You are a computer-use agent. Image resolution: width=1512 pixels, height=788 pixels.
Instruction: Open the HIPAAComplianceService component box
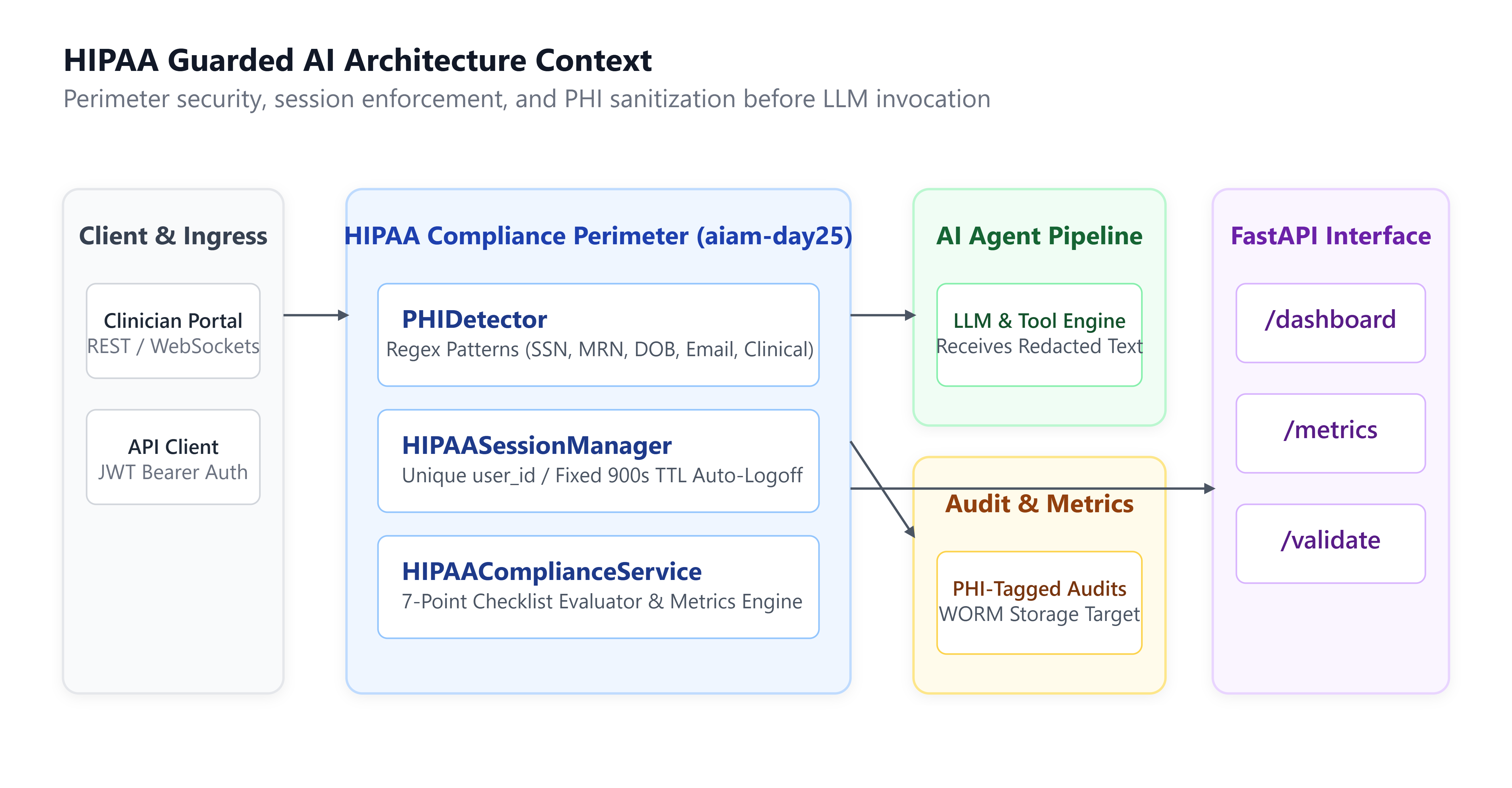(598, 587)
